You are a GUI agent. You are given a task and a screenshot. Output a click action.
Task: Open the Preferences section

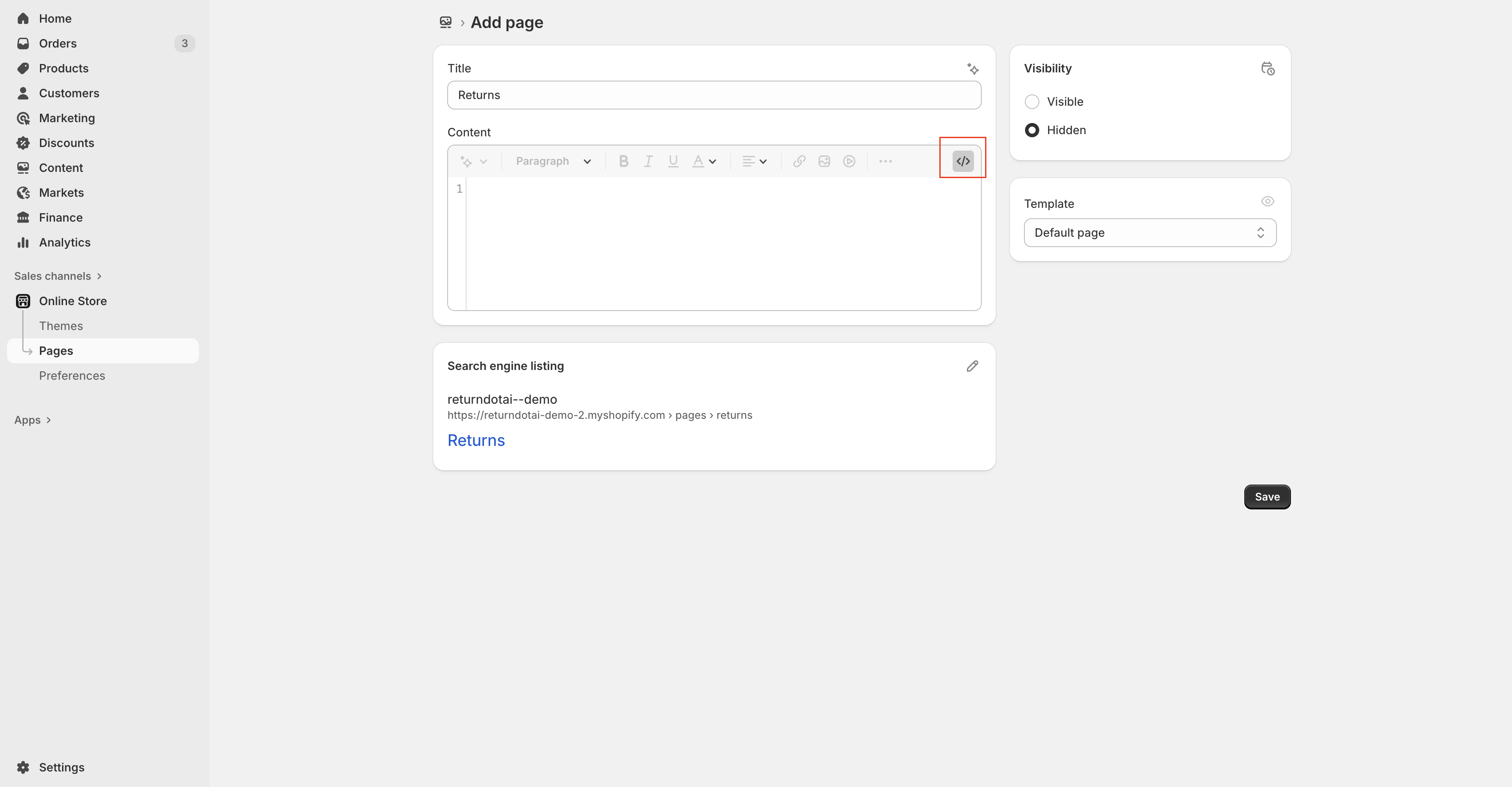(72, 375)
